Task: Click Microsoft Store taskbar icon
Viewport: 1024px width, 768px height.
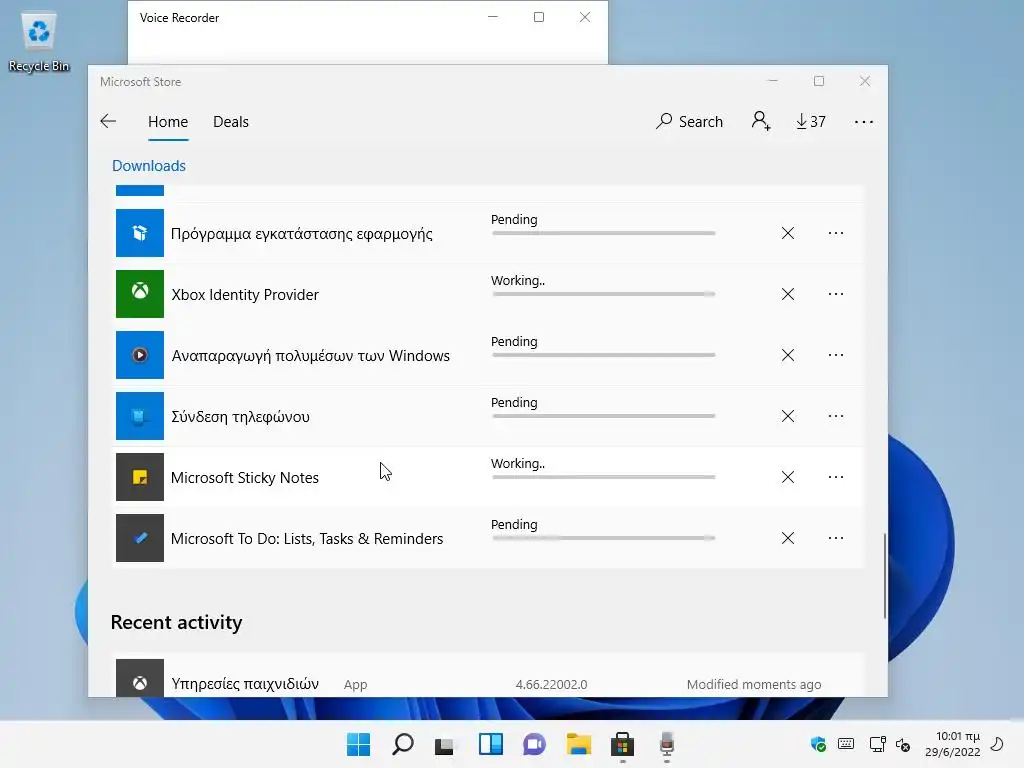Action: pos(622,744)
